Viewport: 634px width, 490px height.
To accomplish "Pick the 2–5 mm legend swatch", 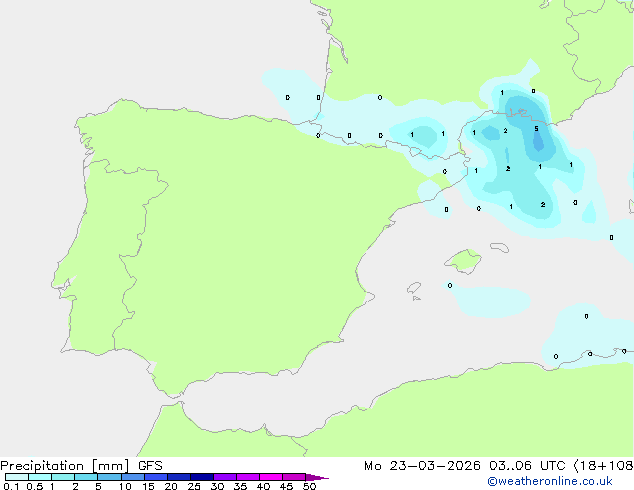I will (86, 477).
